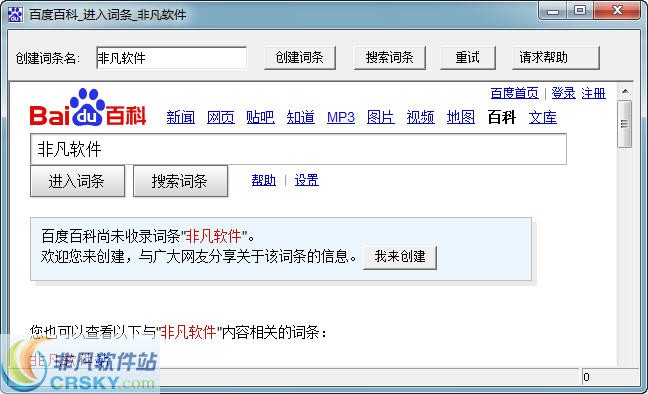Screen dimensions: 648x394
Task: Click the Baidu Baike search box
Action: (298, 149)
